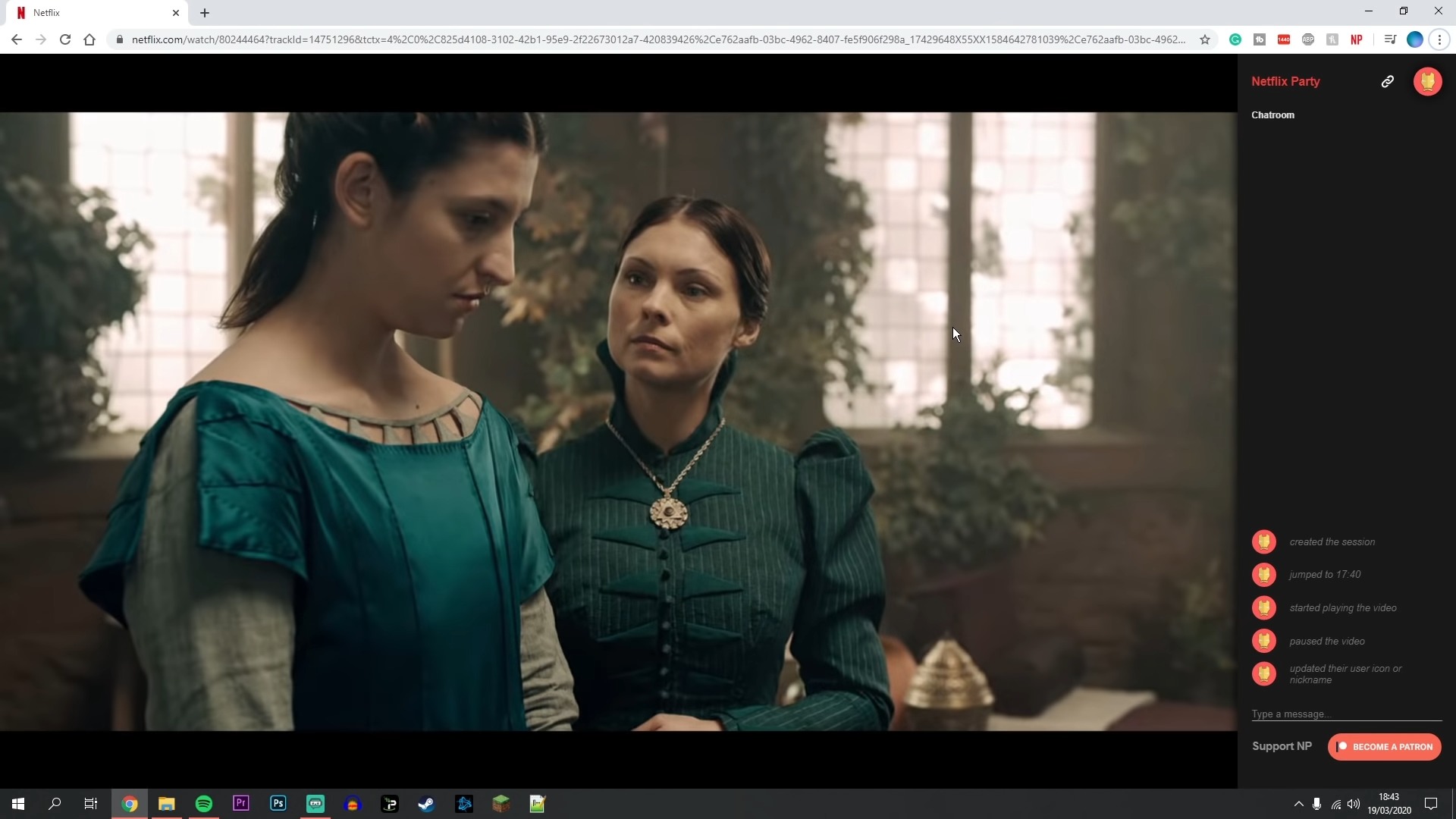Open Chrome's three-dot menu
Image resolution: width=1456 pixels, height=819 pixels.
coord(1439,39)
